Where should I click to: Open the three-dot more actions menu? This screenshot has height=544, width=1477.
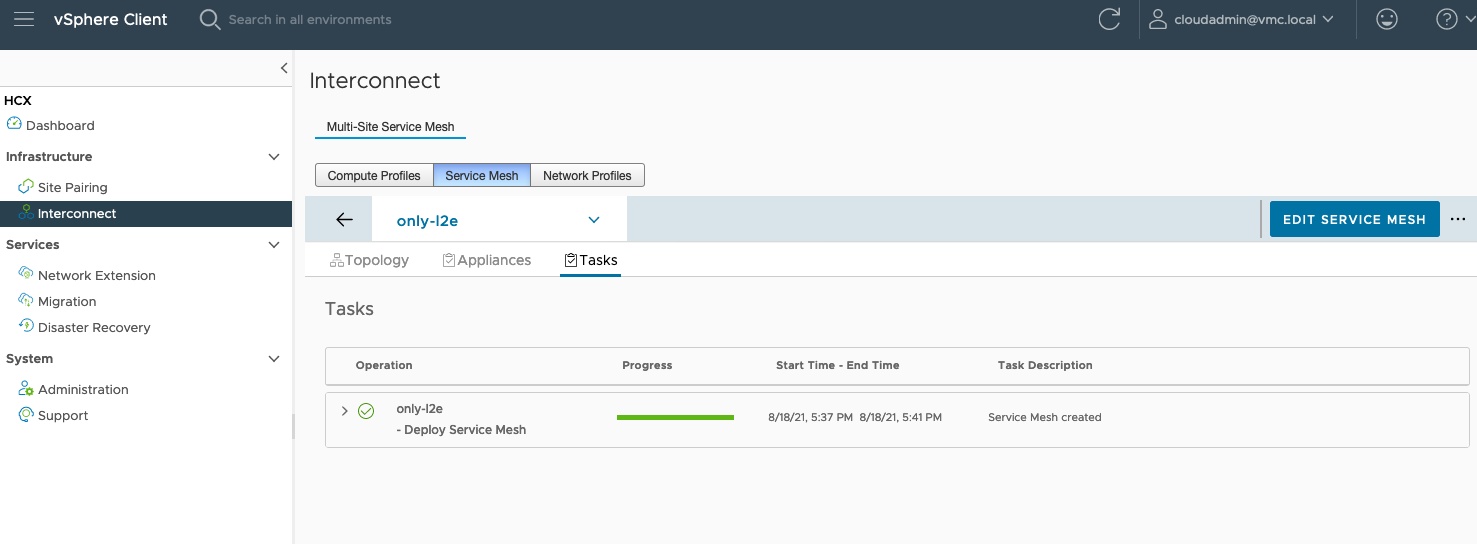[1457, 219]
